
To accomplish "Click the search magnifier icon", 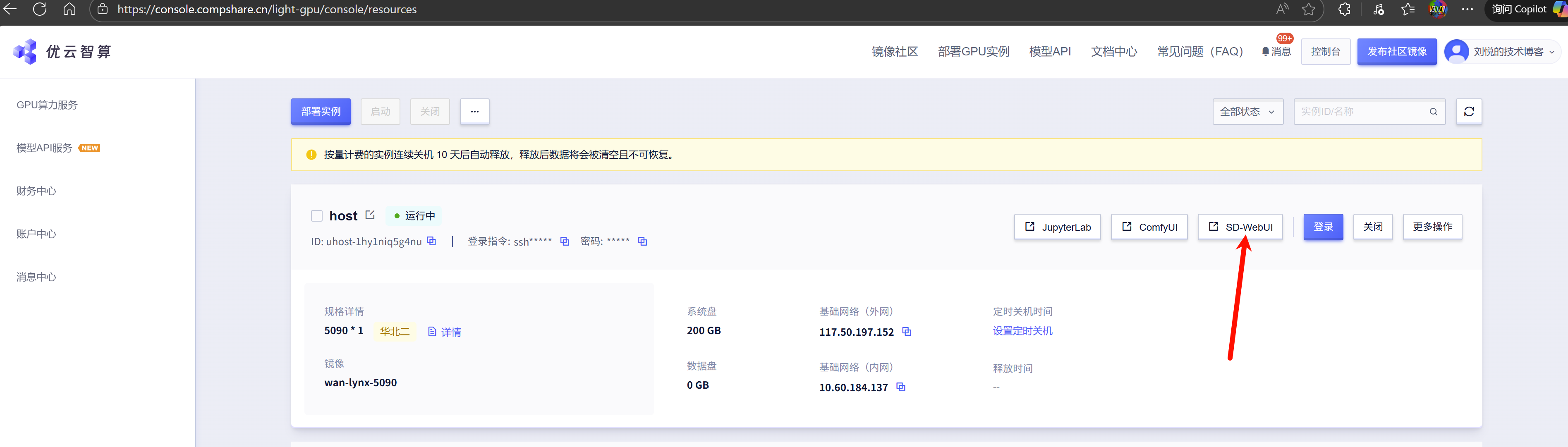I will coord(1433,111).
